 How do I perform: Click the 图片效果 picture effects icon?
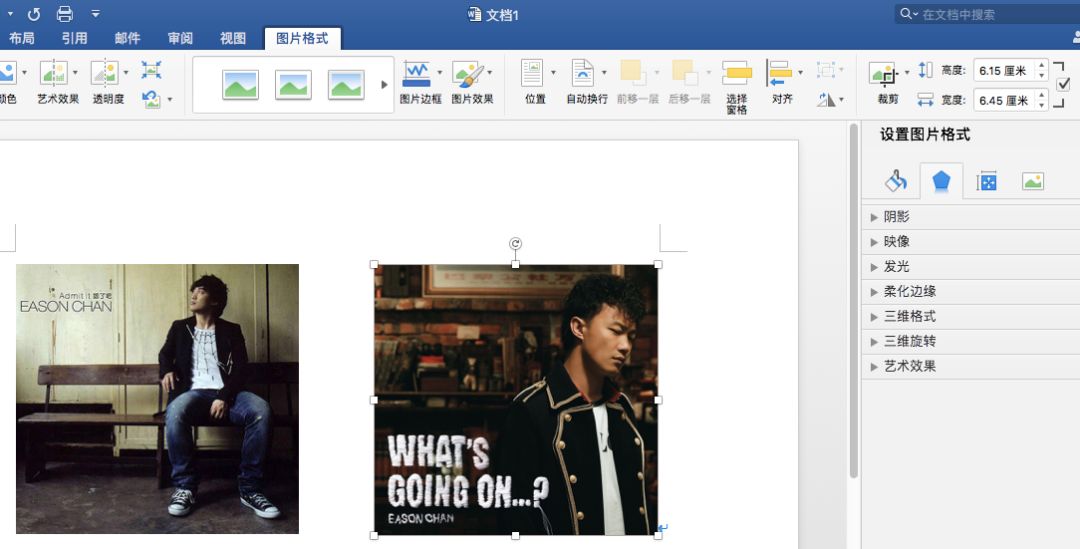tap(468, 73)
